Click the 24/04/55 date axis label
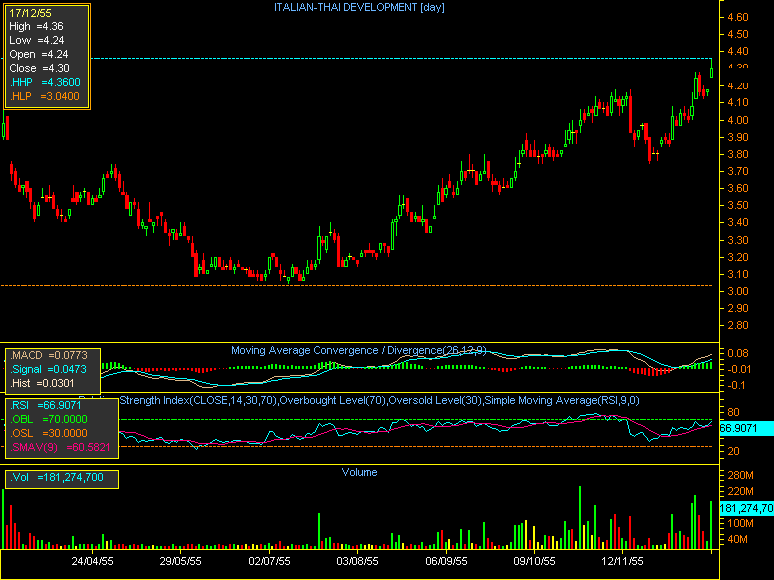The width and height of the screenshot is (774, 580). click(92, 561)
